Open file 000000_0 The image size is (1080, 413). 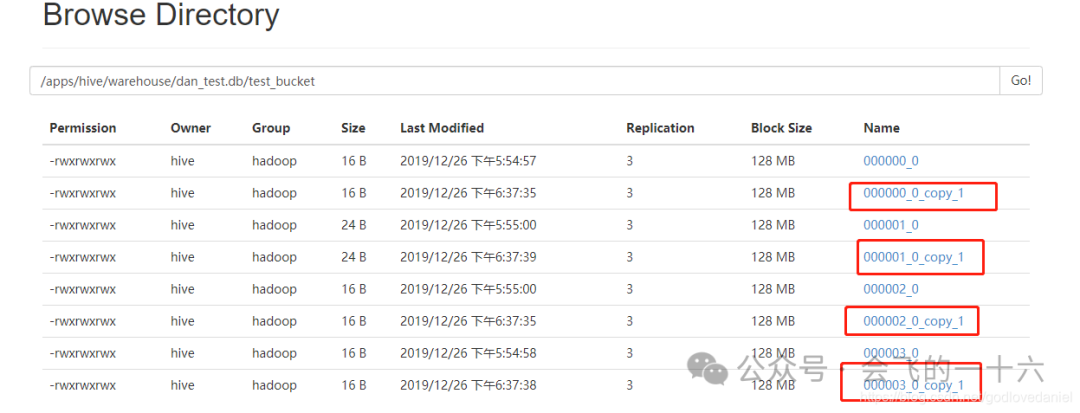tap(890, 161)
